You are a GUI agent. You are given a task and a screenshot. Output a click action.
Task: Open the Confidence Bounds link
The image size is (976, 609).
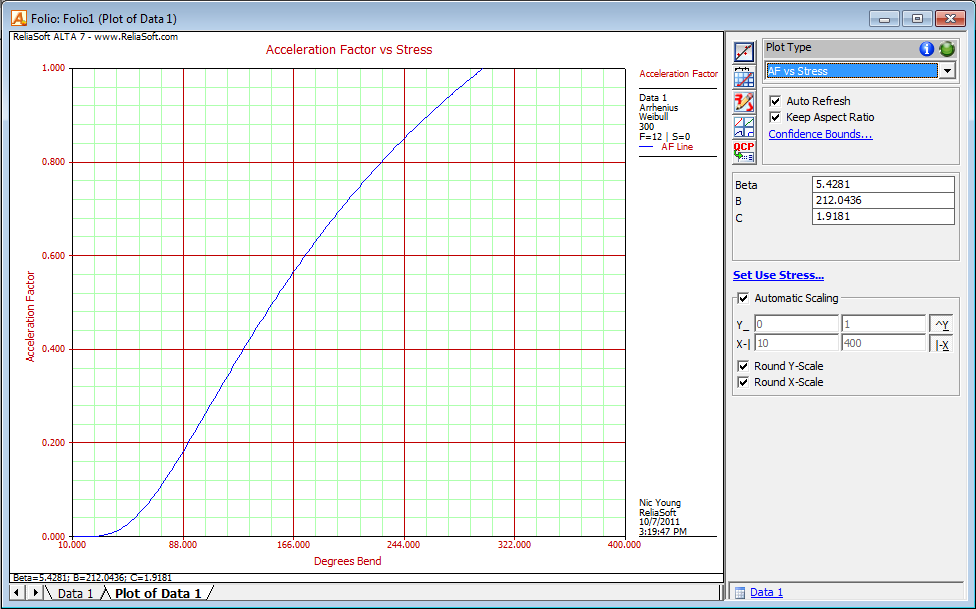coord(820,134)
